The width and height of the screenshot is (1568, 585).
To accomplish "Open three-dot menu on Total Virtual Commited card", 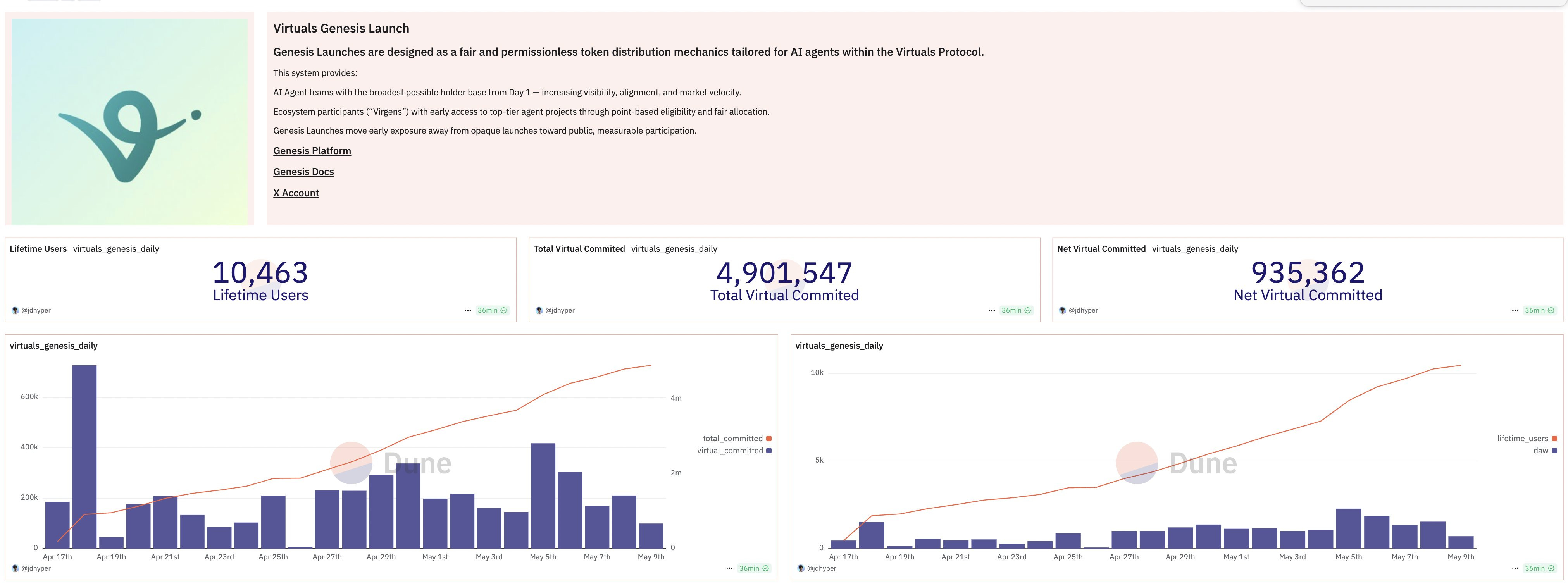I will coord(992,310).
